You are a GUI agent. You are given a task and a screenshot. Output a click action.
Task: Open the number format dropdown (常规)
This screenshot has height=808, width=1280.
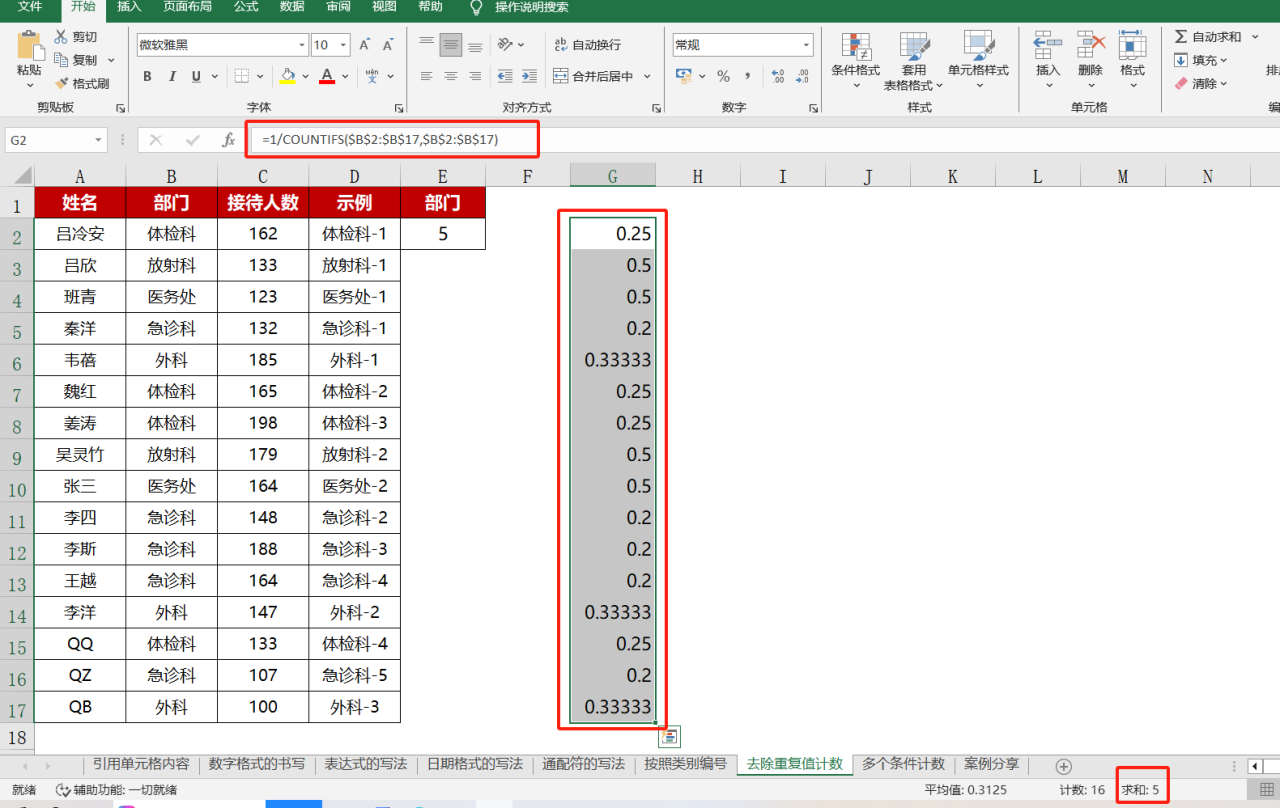point(807,45)
